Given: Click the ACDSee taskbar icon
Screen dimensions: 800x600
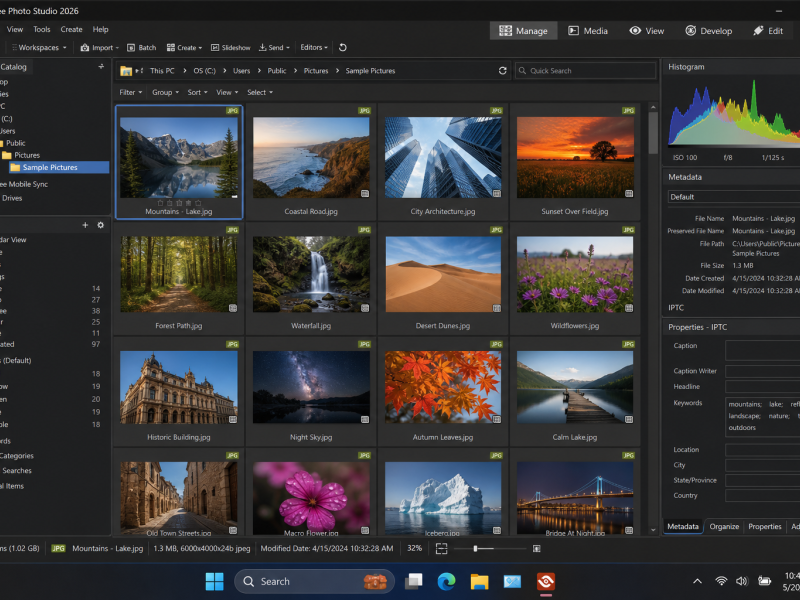Looking at the screenshot, I should point(545,582).
